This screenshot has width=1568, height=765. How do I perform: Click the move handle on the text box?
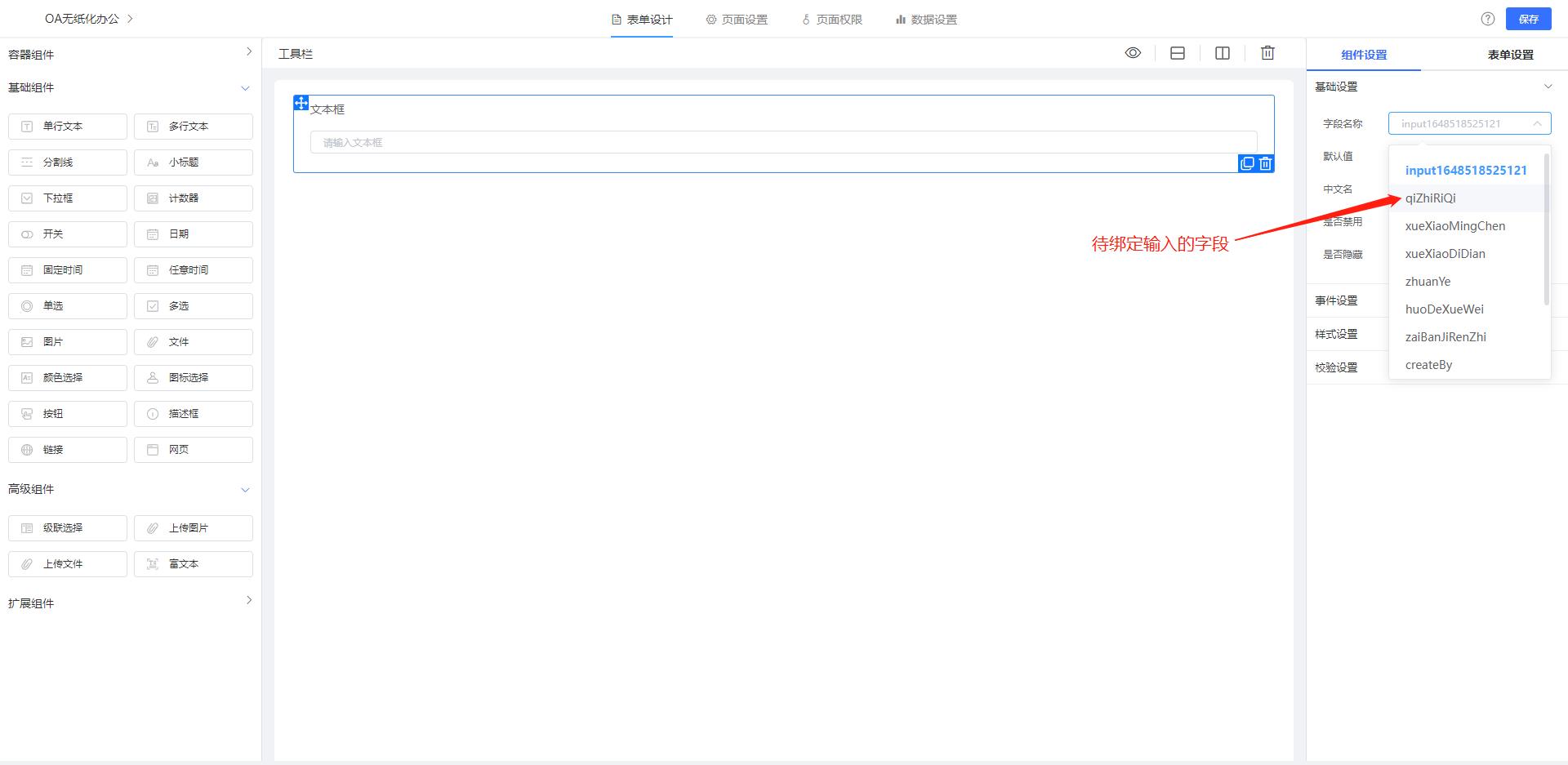301,103
